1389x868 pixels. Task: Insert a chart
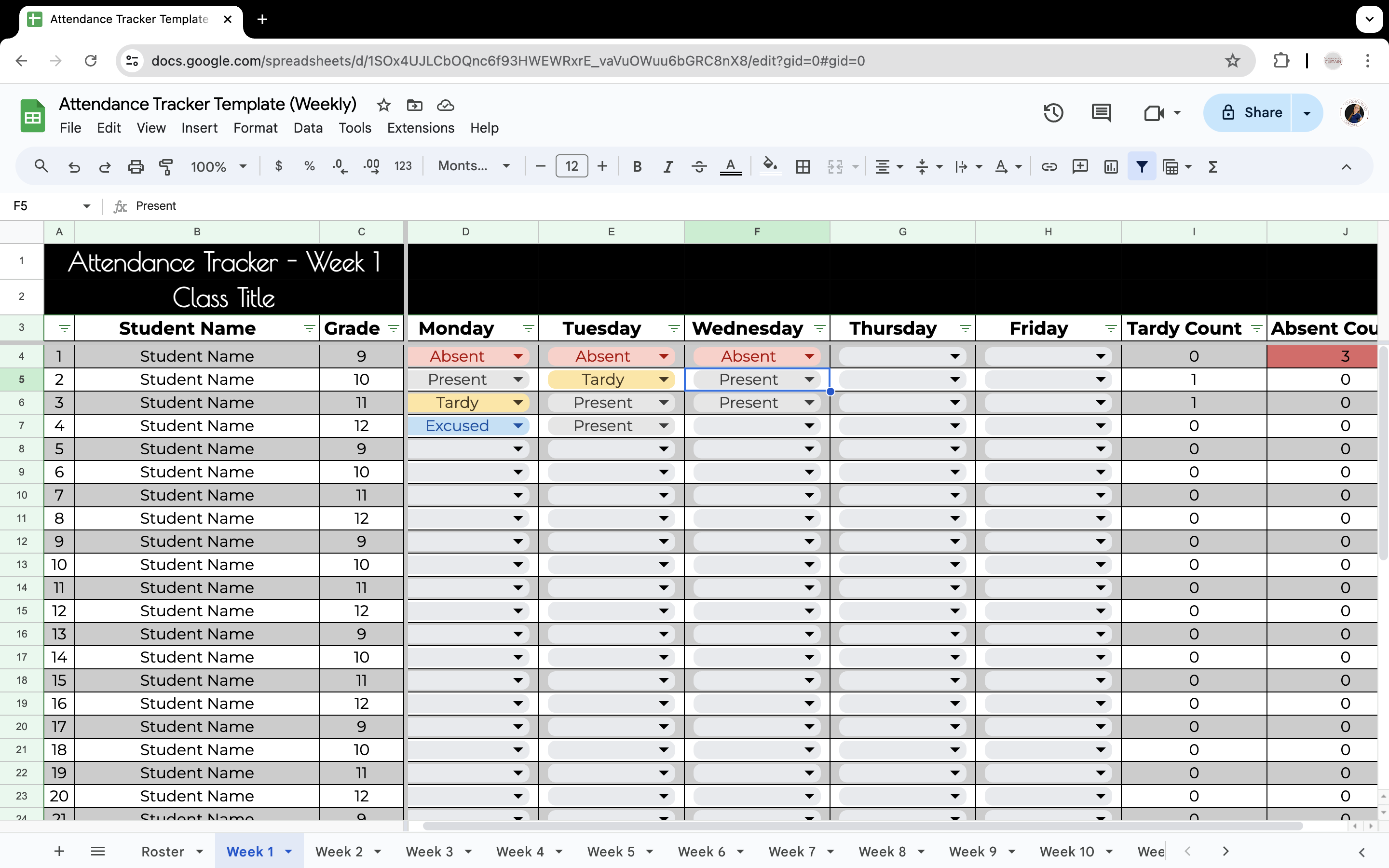[x=1111, y=166]
